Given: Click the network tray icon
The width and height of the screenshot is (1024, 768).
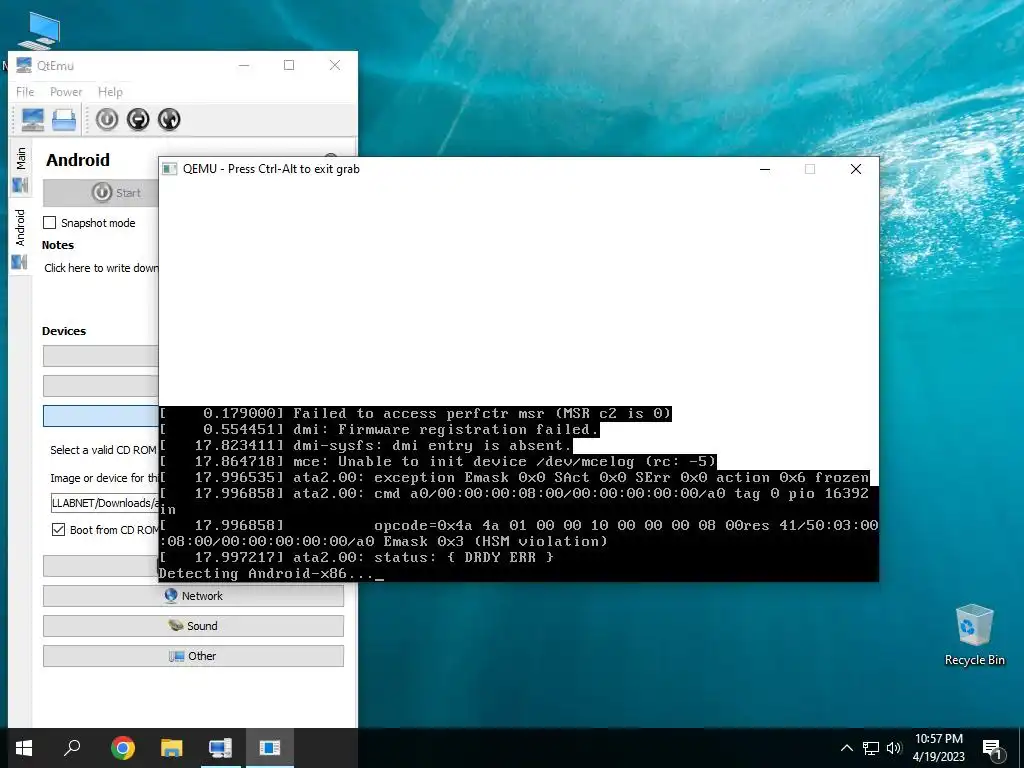Looking at the screenshot, I should coord(871,748).
